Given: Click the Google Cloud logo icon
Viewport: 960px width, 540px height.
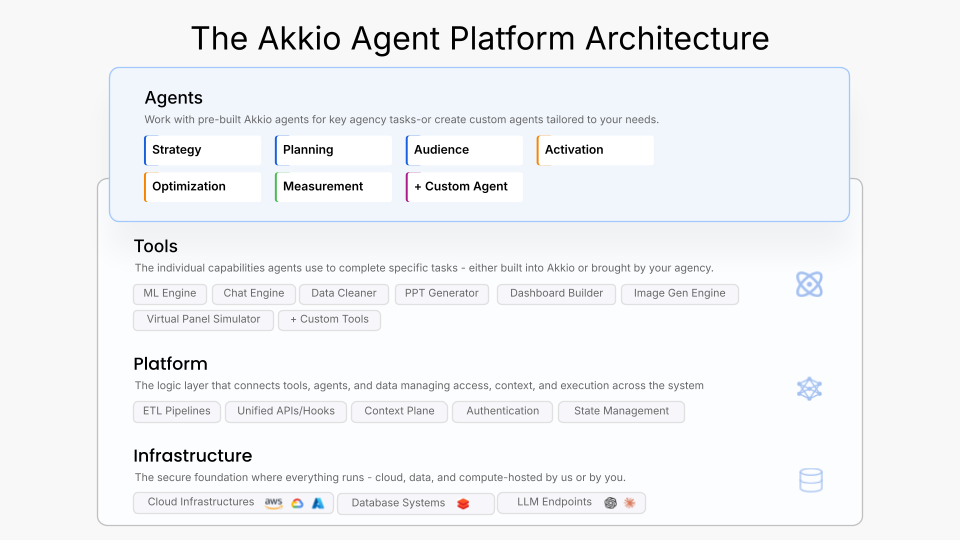Looking at the screenshot, I should [297, 503].
